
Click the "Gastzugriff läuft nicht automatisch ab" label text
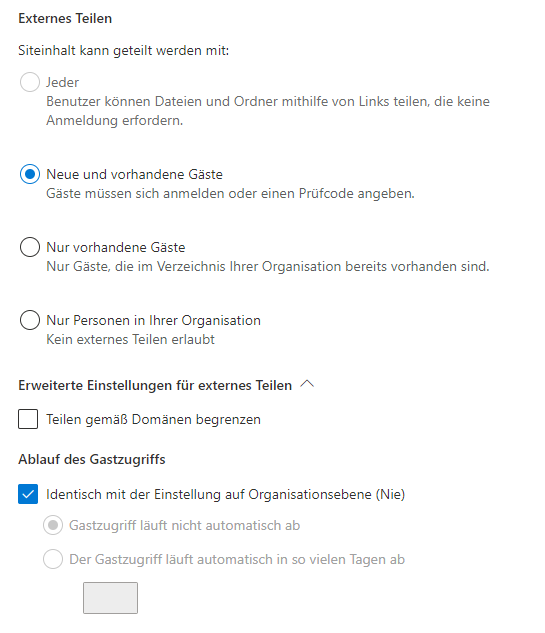[184, 526]
